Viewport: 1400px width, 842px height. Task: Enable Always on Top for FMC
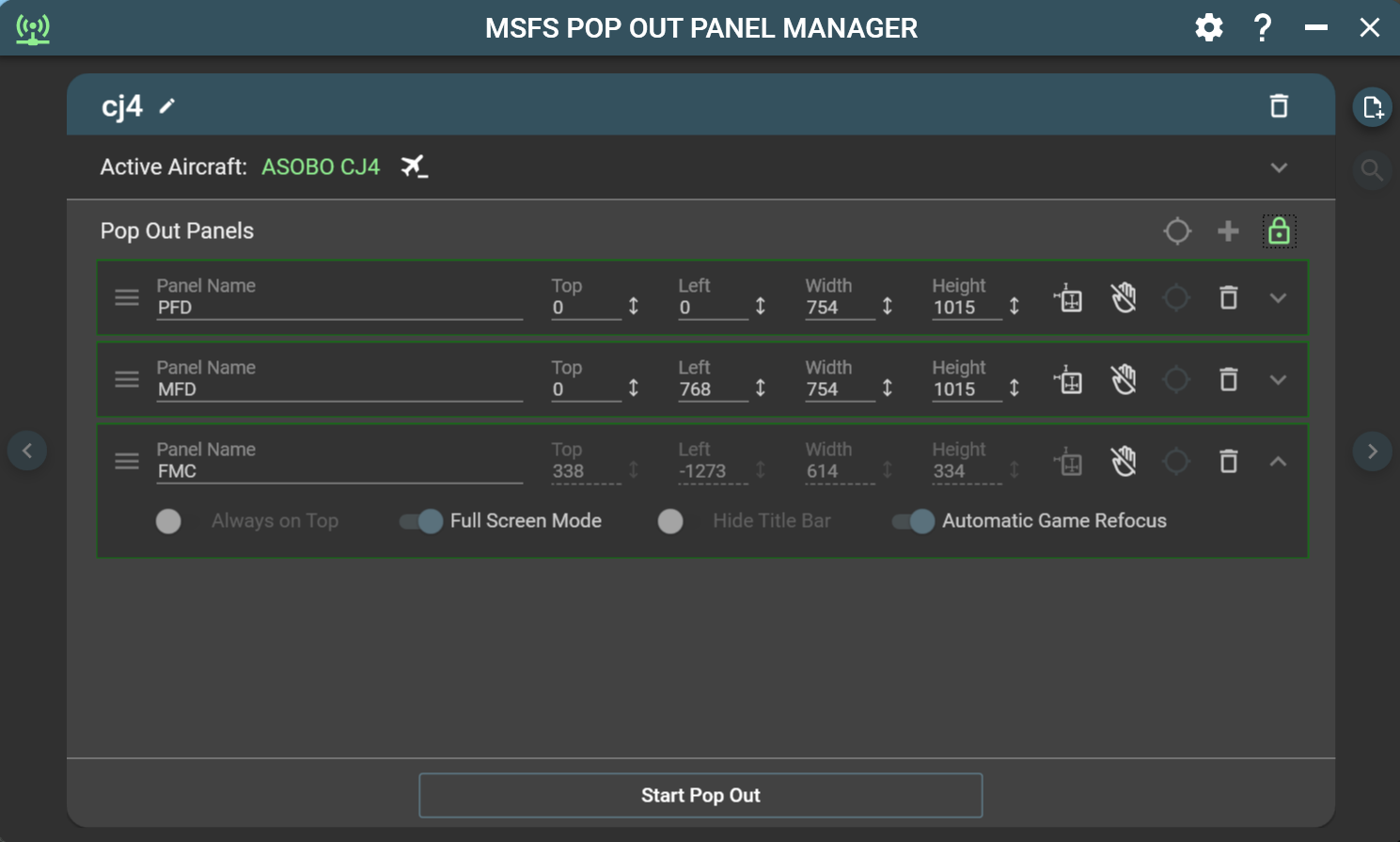click(169, 520)
